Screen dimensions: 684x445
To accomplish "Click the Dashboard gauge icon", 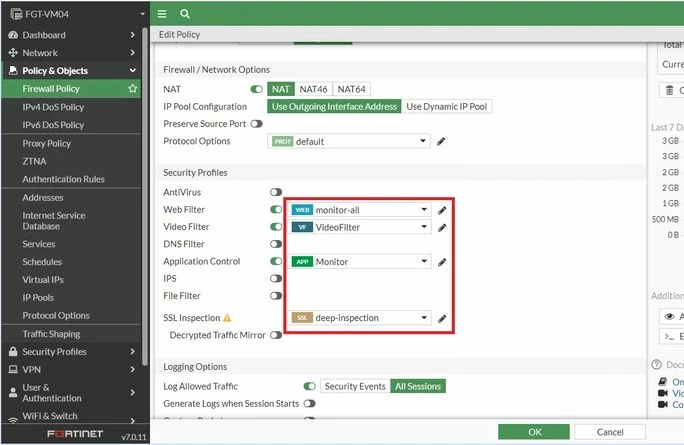I will (x=13, y=35).
